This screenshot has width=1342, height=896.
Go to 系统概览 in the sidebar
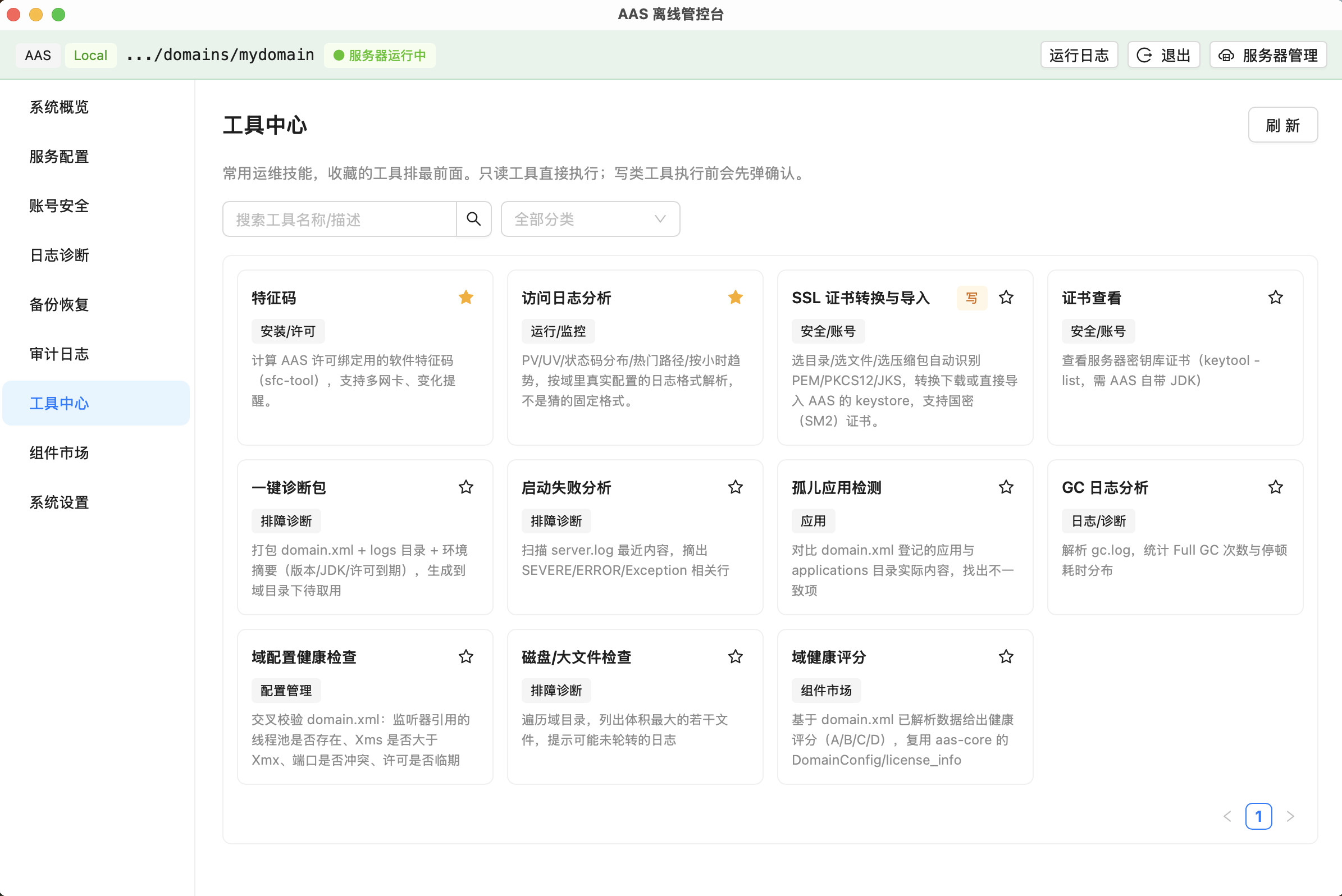coord(96,107)
